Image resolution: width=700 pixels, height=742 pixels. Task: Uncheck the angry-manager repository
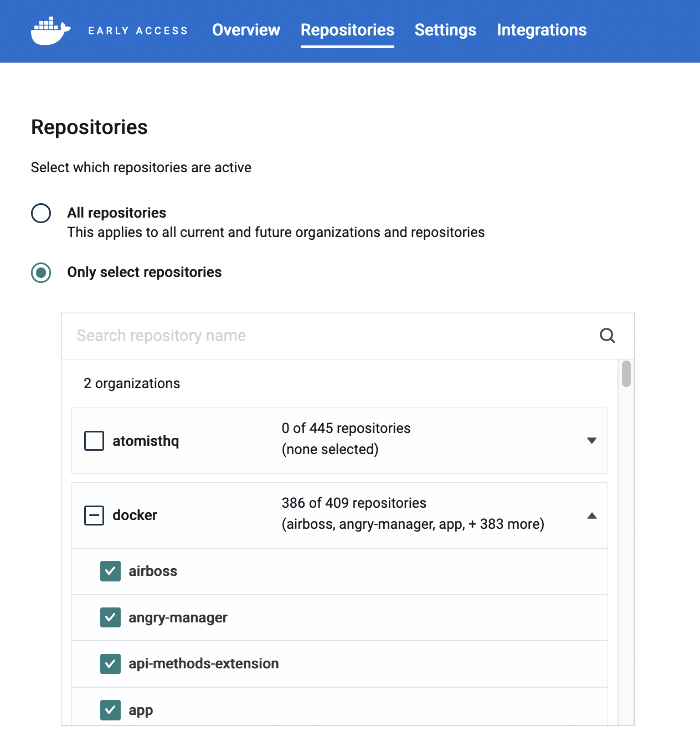(x=110, y=618)
